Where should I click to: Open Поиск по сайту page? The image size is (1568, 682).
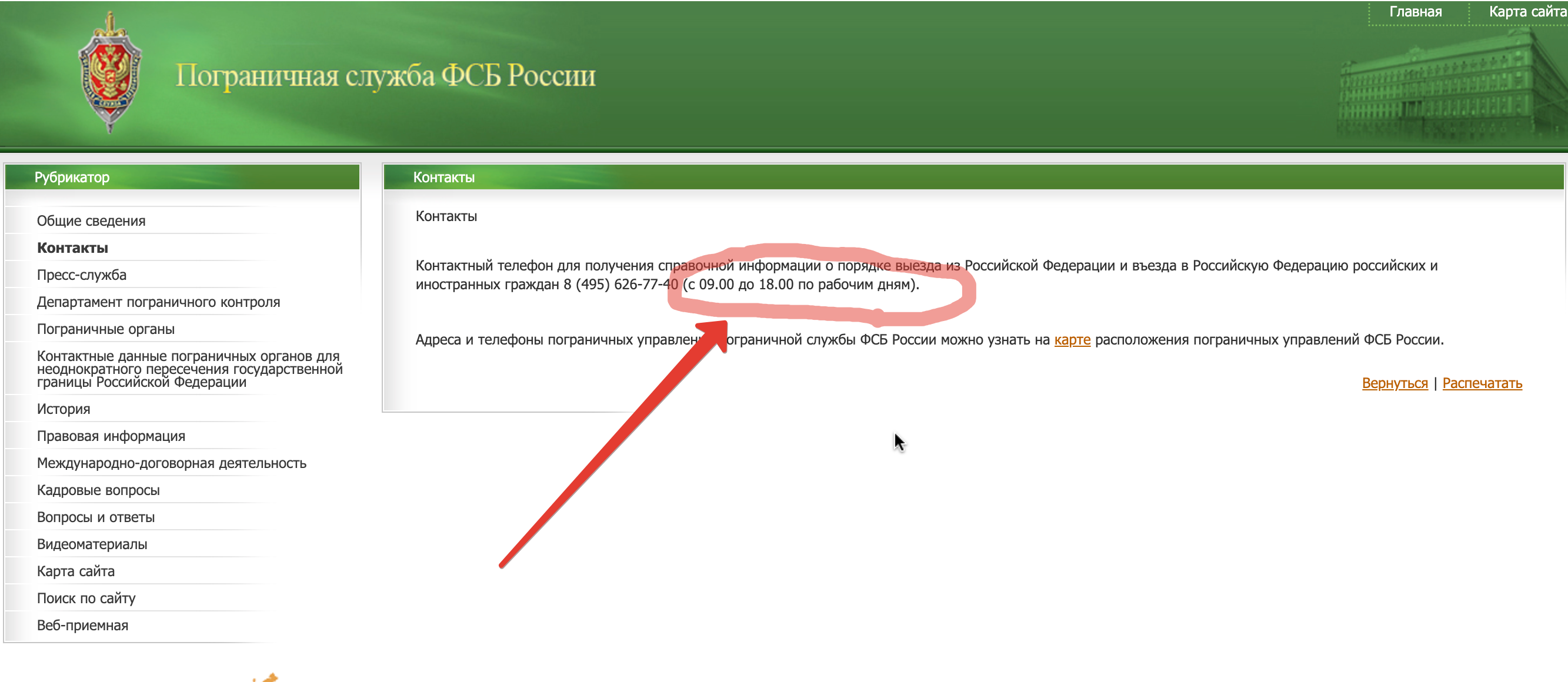click(86, 598)
